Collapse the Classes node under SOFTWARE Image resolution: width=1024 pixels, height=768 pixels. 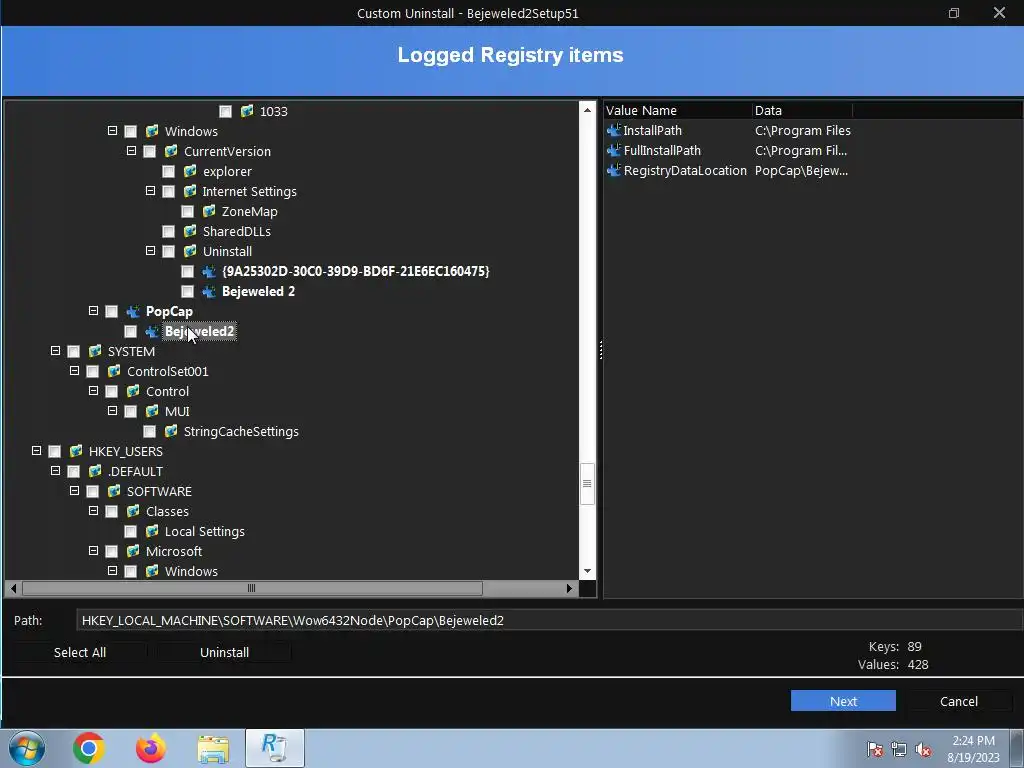pos(93,511)
